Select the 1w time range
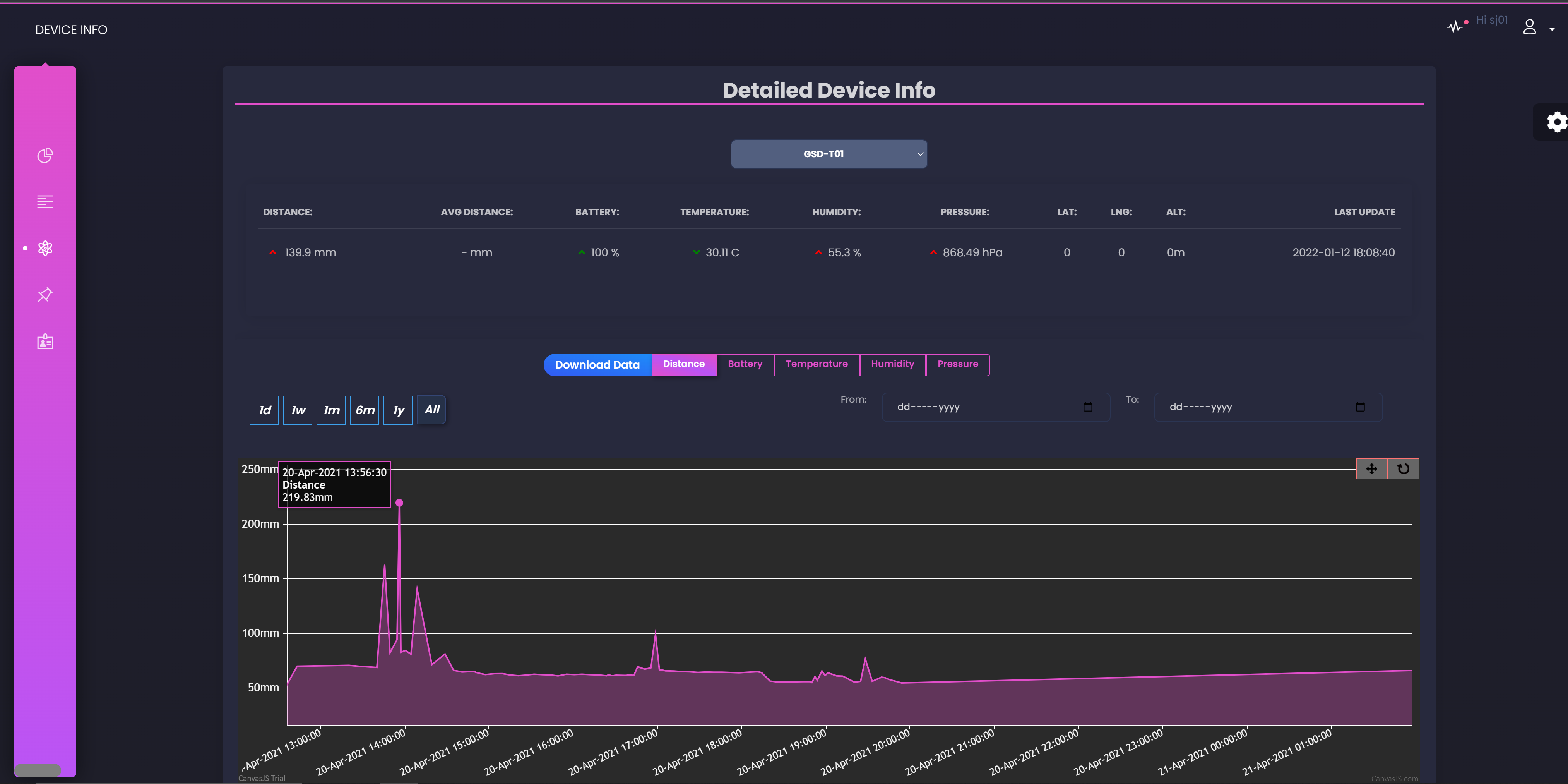This screenshot has width=1568, height=784. (298, 410)
